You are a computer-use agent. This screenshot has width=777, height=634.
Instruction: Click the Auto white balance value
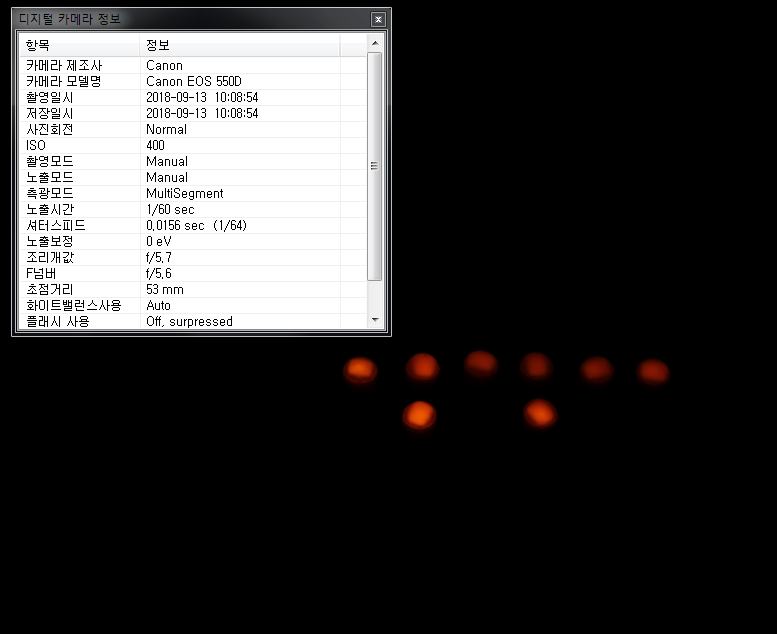(158, 305)
